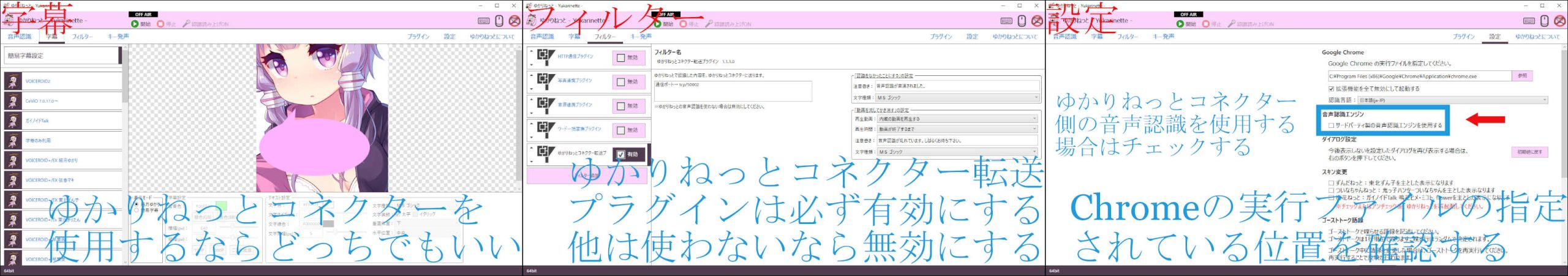Open the 再生時間 dropdown in the フィルター window
The height and width of the screenshot is (276, 1568).
coord(959,129)
